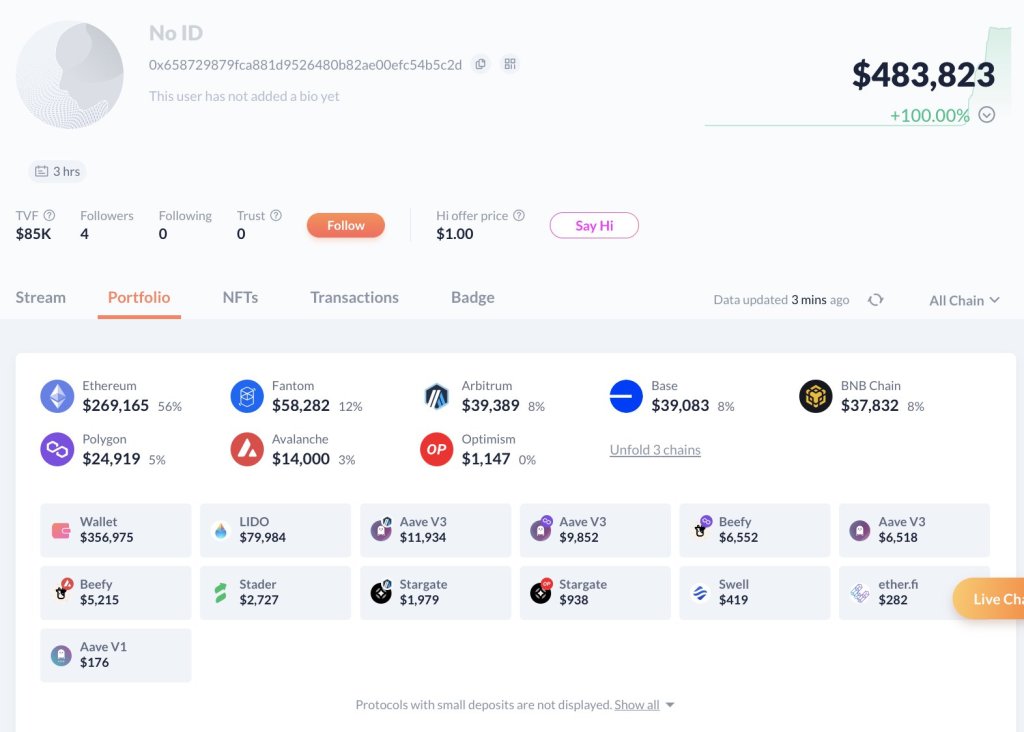Click the Avalanche chain icon
This screenshot has width=1024, height=732.
246,449
